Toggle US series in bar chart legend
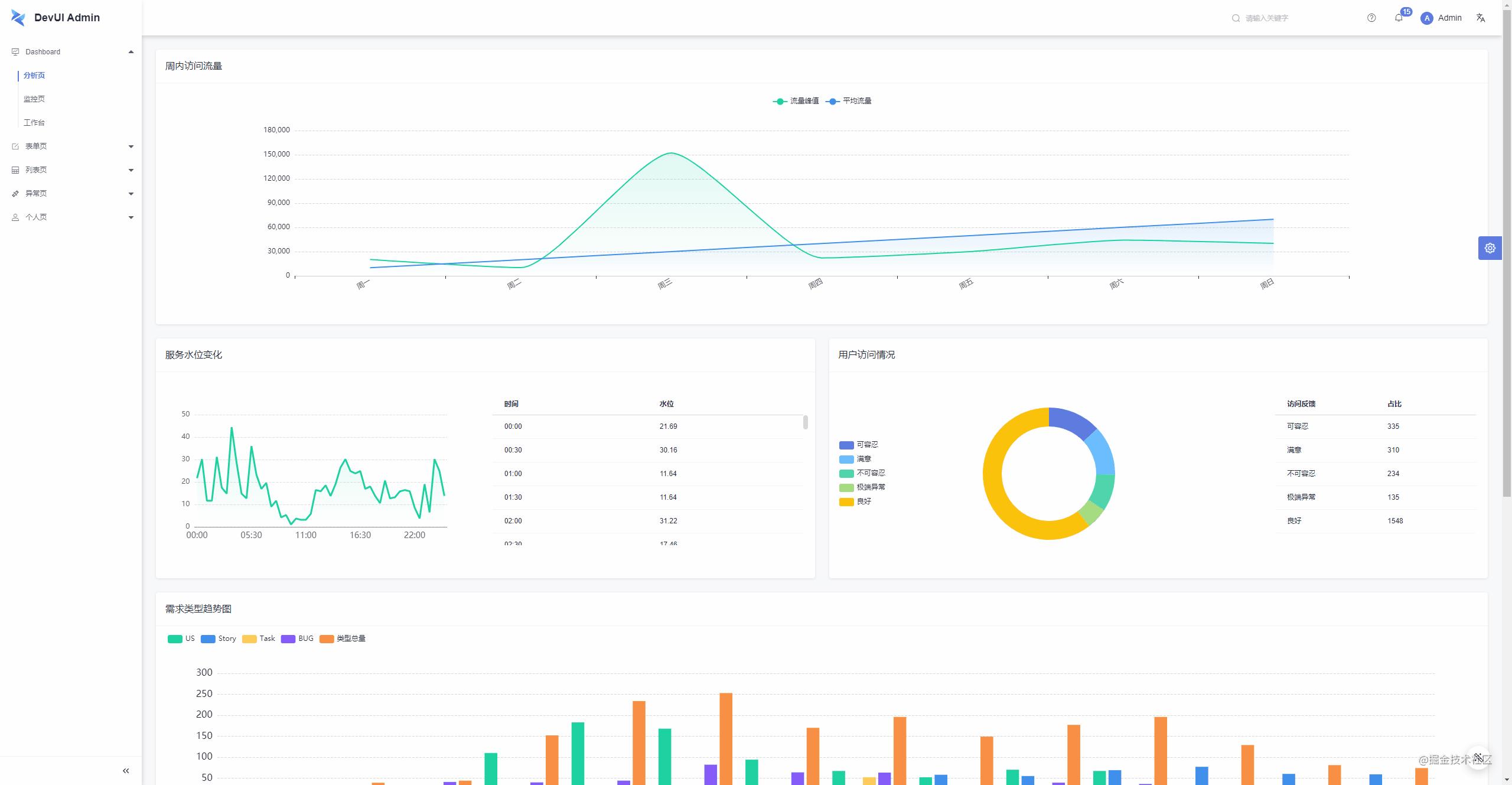The width and height of the screenshot is (1512, 785). coord(181,639)
